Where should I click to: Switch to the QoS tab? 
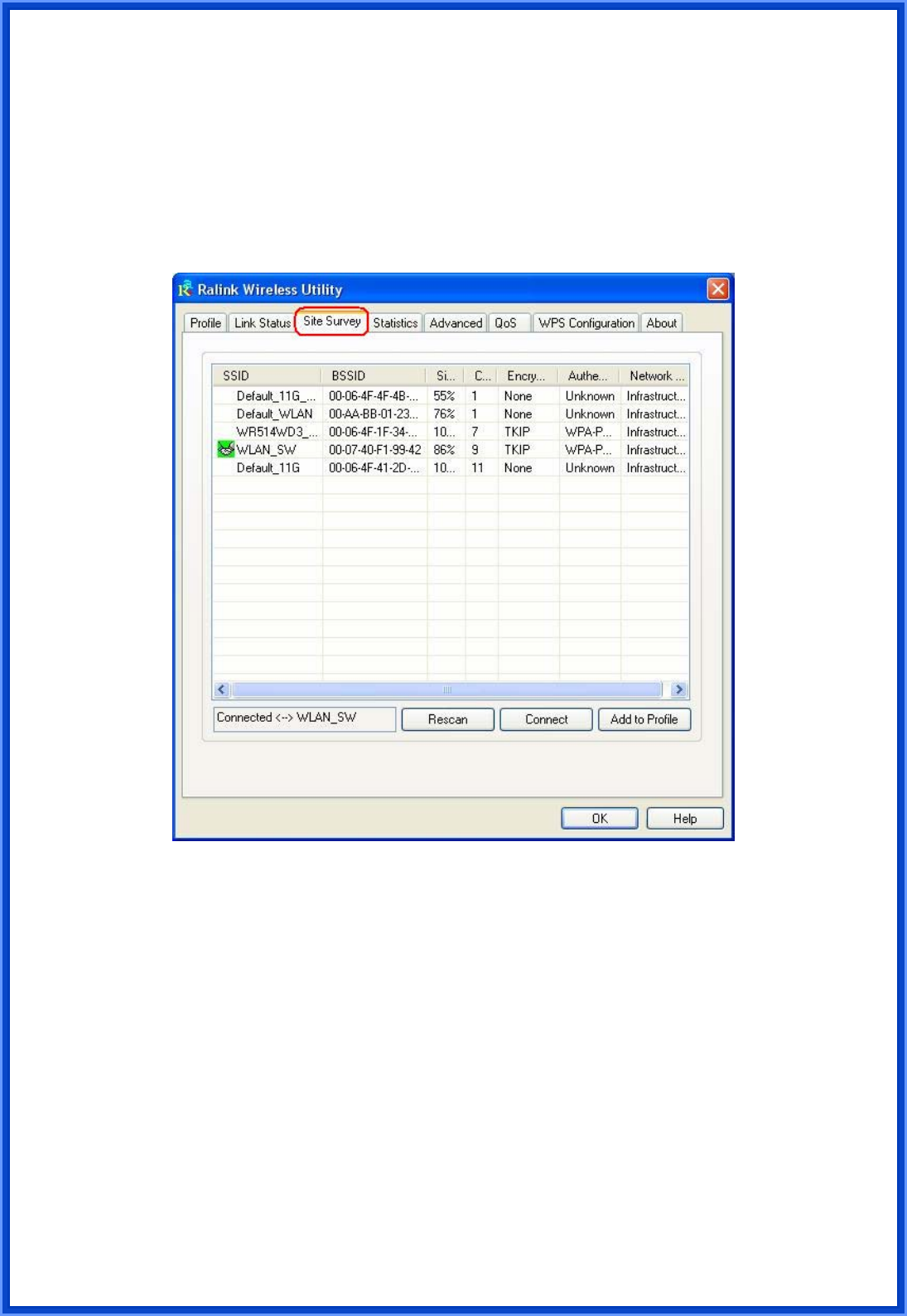506,323
